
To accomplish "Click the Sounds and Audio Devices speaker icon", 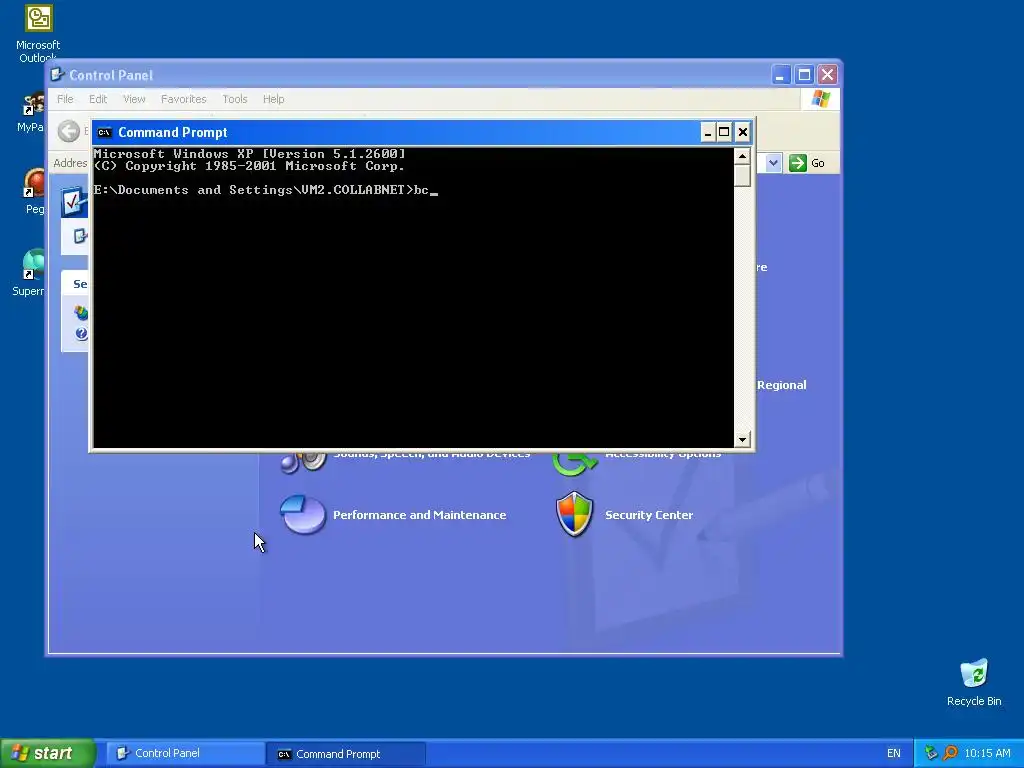I will click(x=304, y=462).
